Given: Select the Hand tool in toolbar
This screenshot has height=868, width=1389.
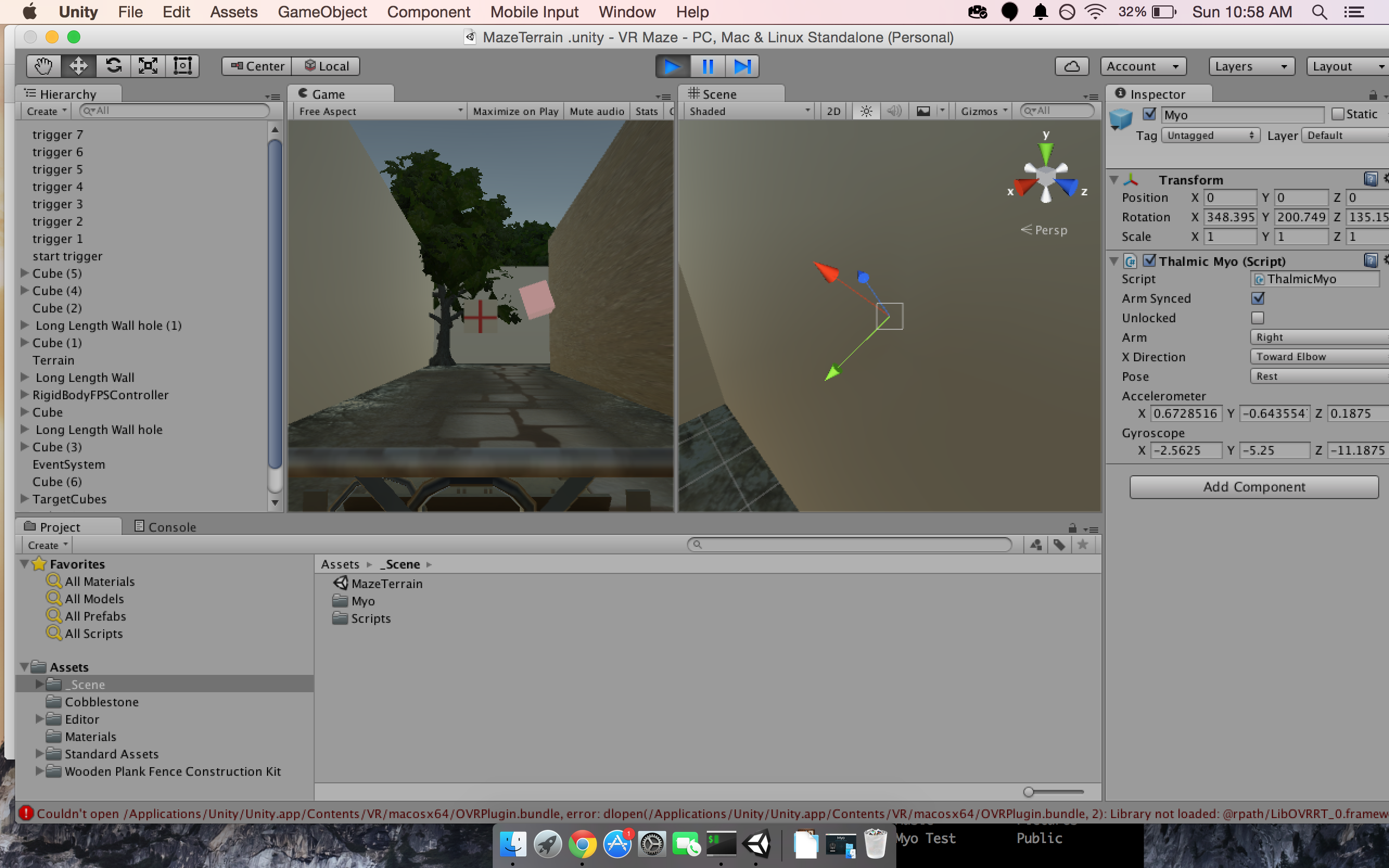Looking at the screenshot, I should click(43, 66).
